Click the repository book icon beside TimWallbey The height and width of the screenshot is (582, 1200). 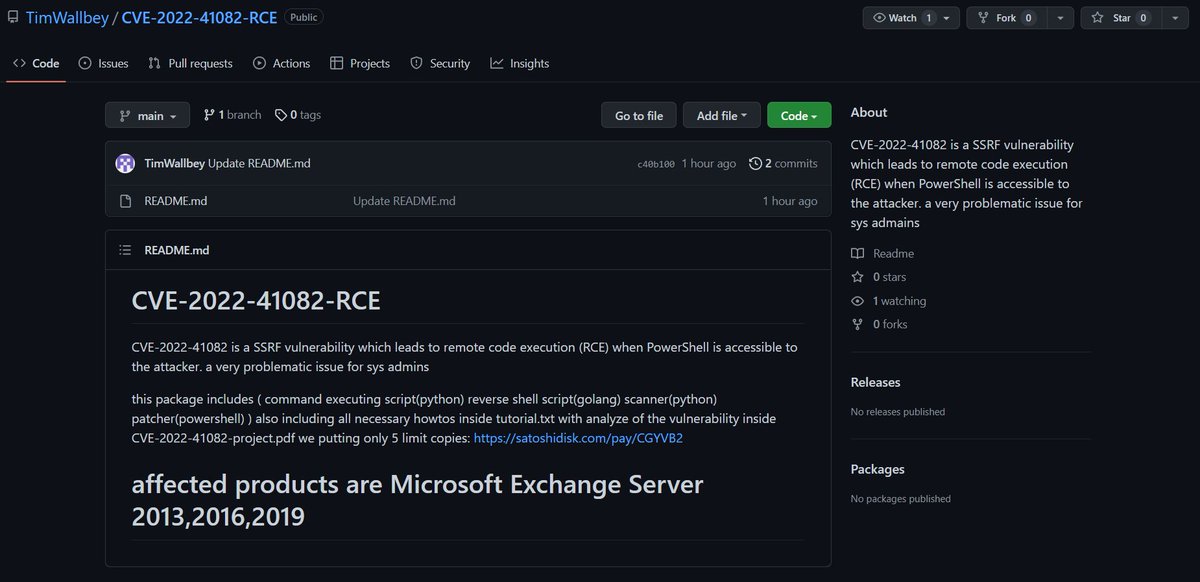[x=12, y=17]
